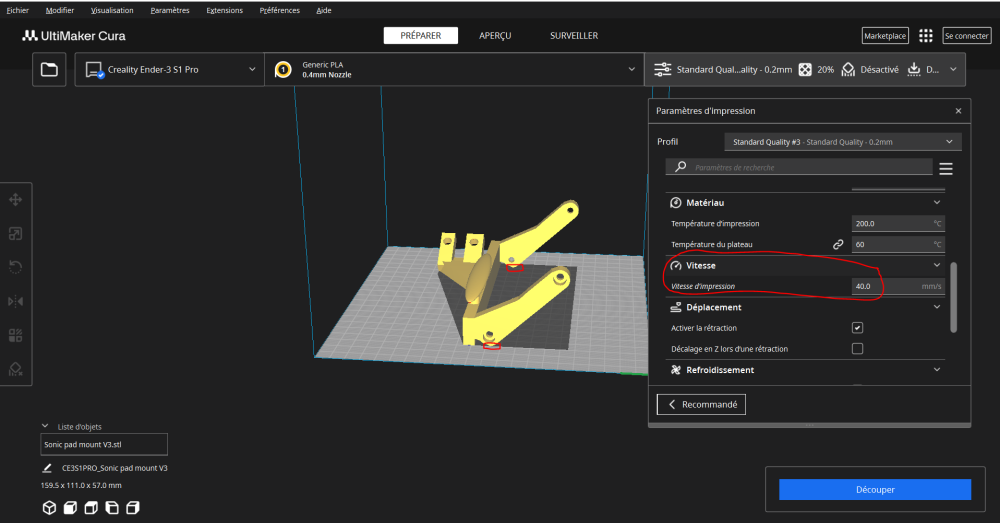Switch to the APERÇU tab
The height and width of the screenshot is (523, 1000).
click(495, 36)
